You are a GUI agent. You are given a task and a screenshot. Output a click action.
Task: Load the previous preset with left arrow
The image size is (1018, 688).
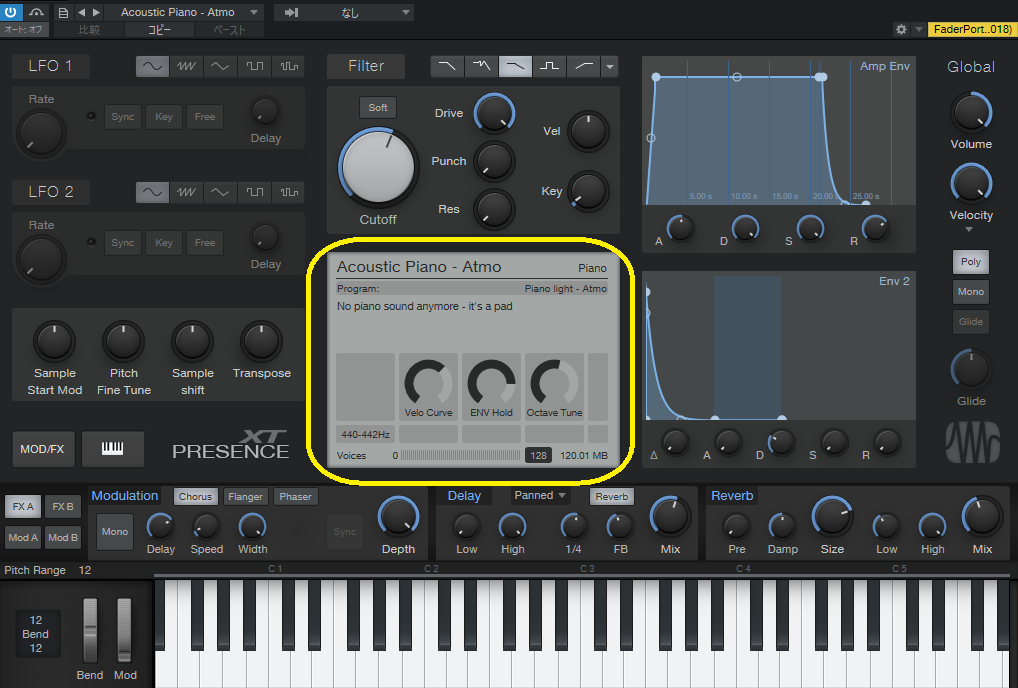point(81,12)
